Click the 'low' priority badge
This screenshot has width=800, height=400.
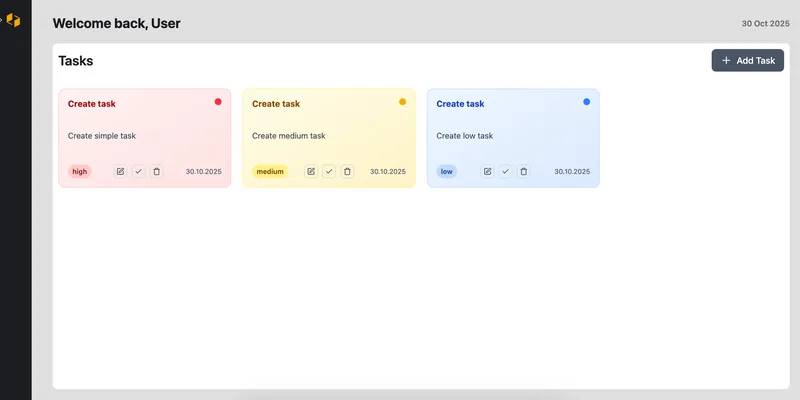(446, 171)
